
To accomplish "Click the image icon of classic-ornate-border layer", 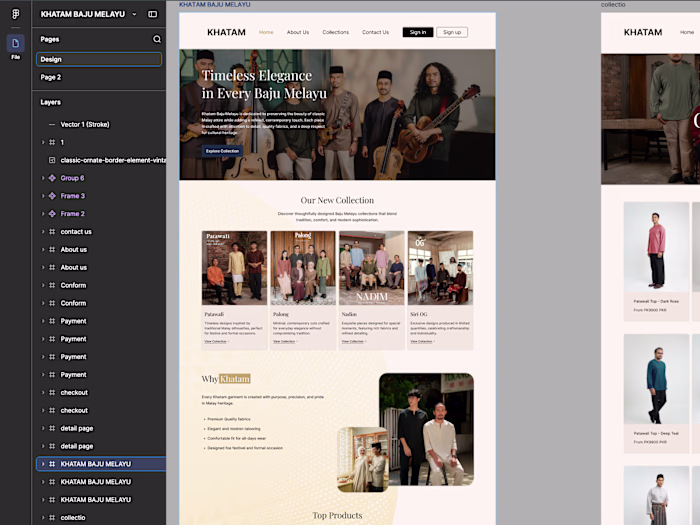I will (52, 160).
